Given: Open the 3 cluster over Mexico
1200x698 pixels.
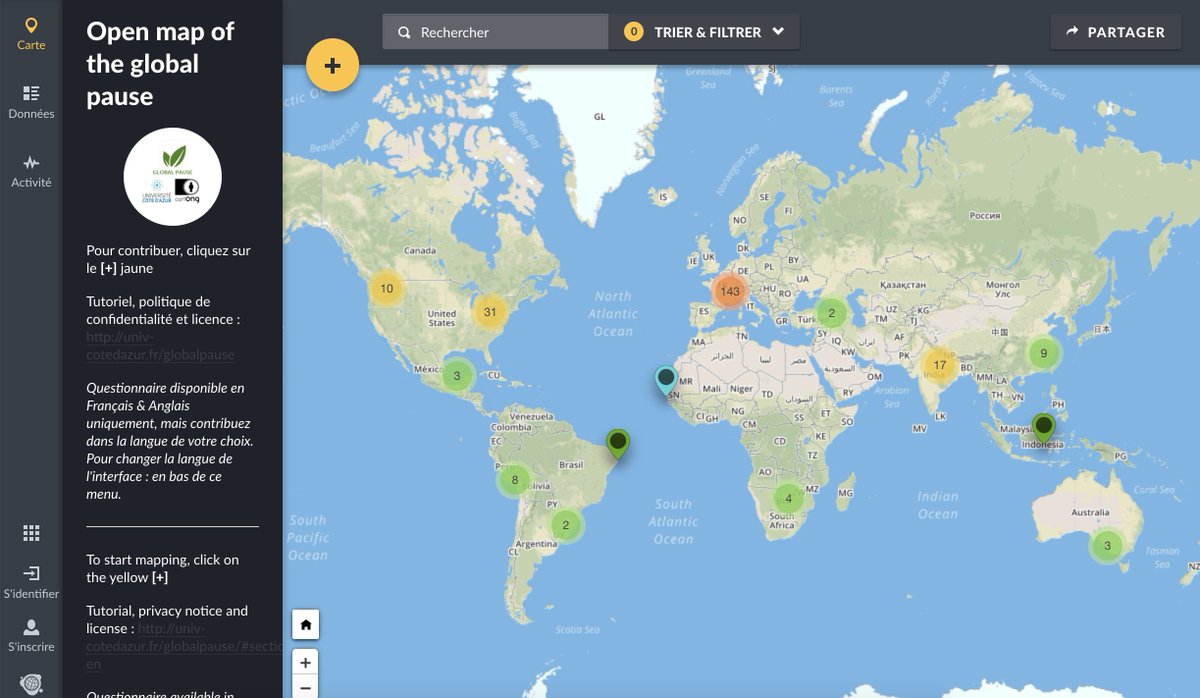Looking at the screenshot, I should [457, 376].
